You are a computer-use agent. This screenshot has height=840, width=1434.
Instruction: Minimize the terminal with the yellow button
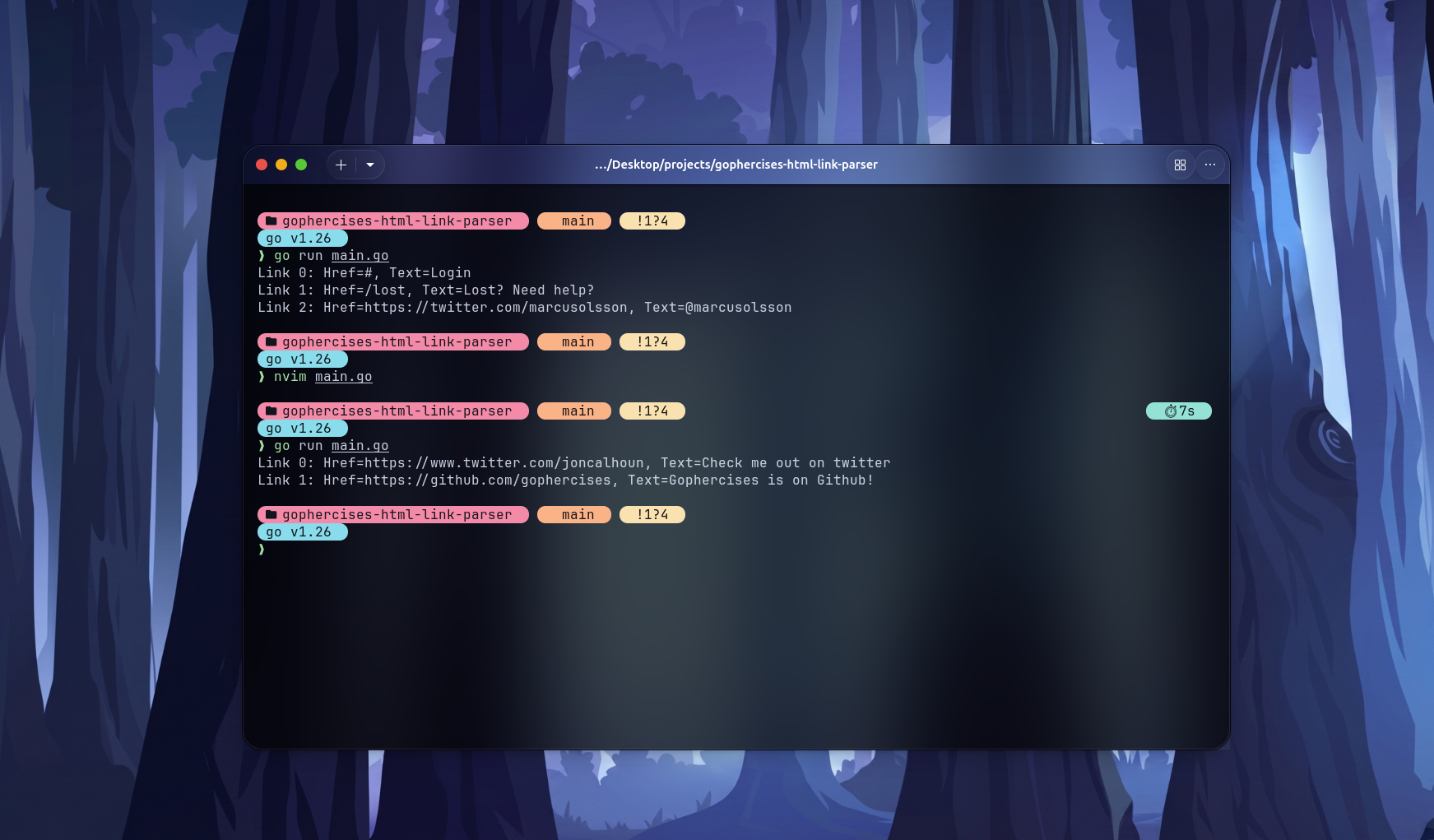(x=281, y=165)
